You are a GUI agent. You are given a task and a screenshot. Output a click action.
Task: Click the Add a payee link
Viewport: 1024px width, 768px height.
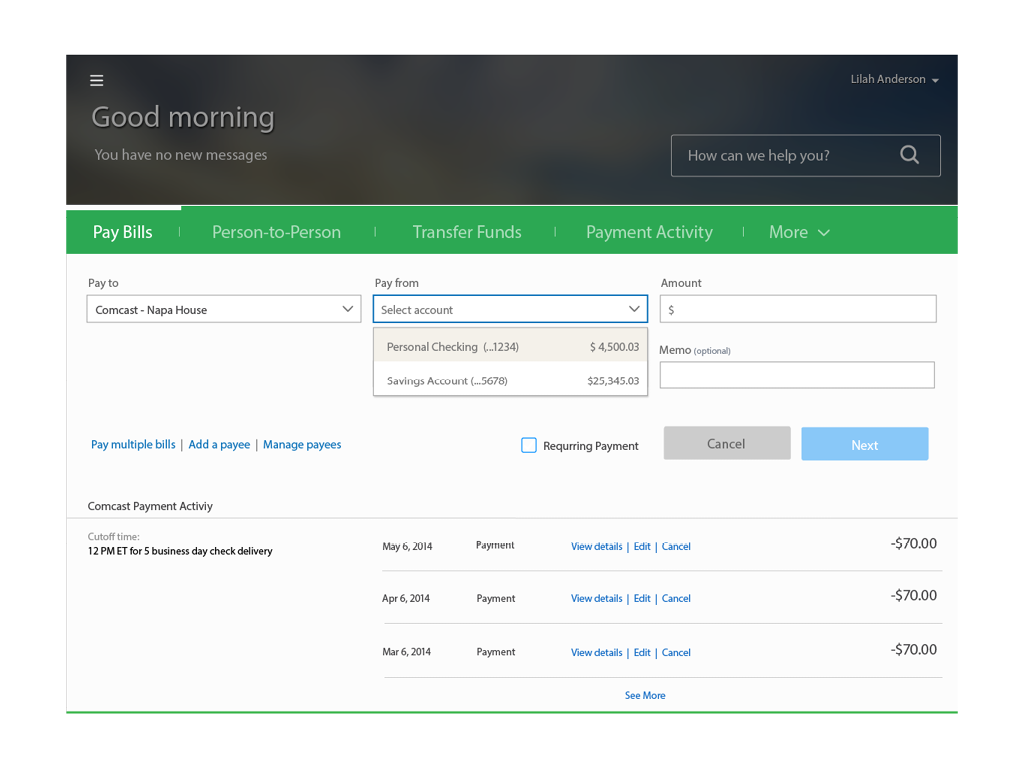pyautogui.click(x=219, y=444)
